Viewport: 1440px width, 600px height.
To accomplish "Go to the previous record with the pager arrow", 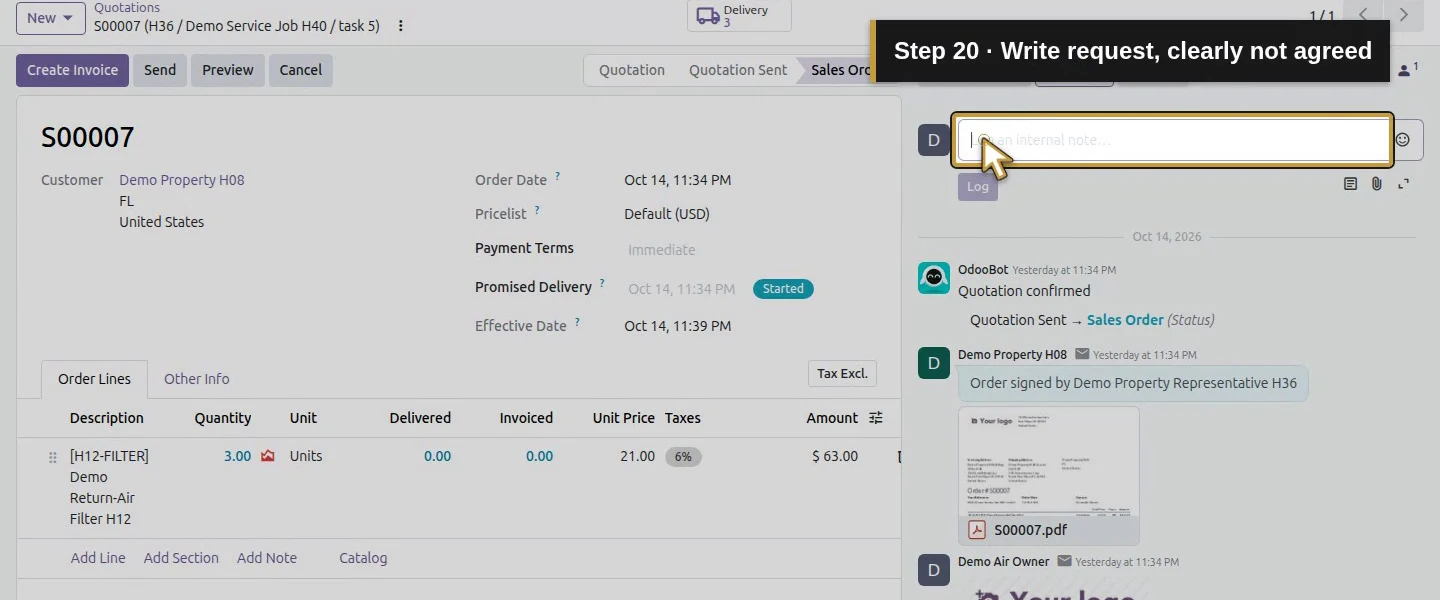I will pos(1363,15).
